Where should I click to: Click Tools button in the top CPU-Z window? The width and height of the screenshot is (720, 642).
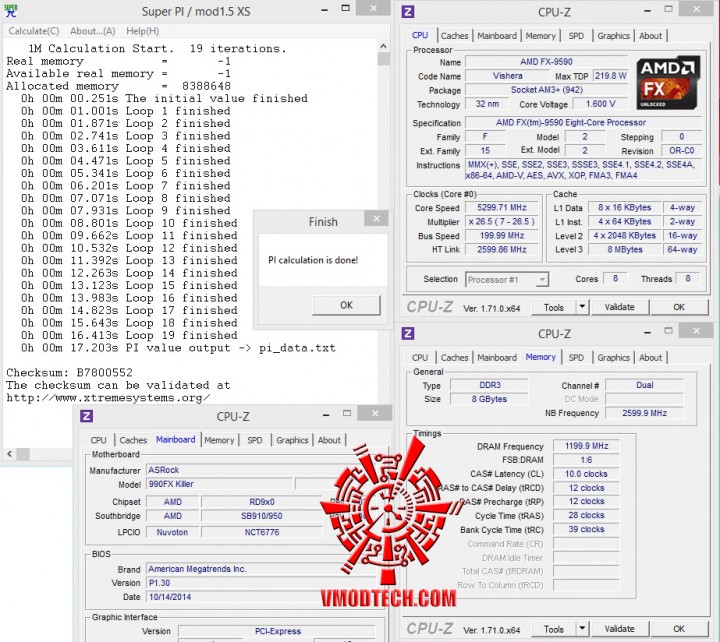coord(553,307)
